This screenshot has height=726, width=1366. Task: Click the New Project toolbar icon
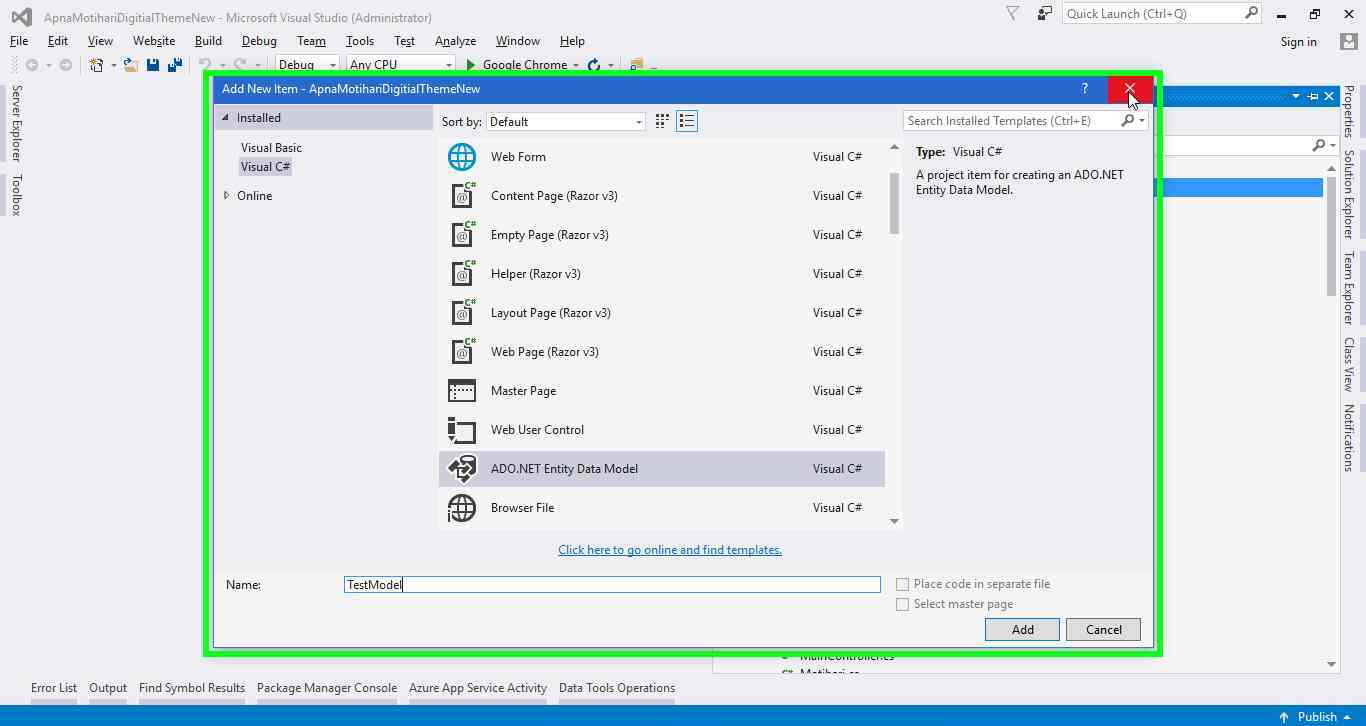point(97,65)
